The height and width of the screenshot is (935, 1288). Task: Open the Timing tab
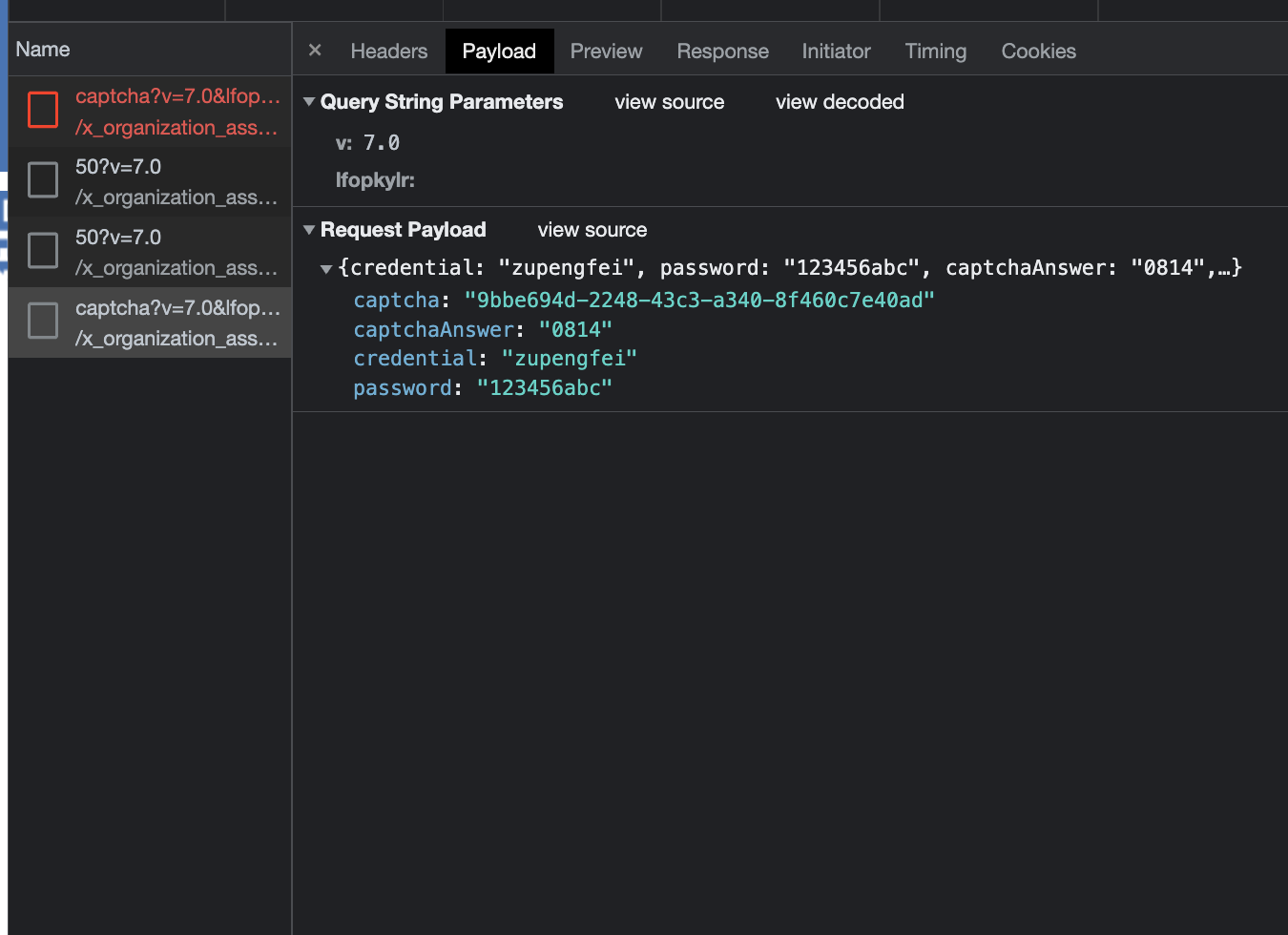click(x=935, y=52)
